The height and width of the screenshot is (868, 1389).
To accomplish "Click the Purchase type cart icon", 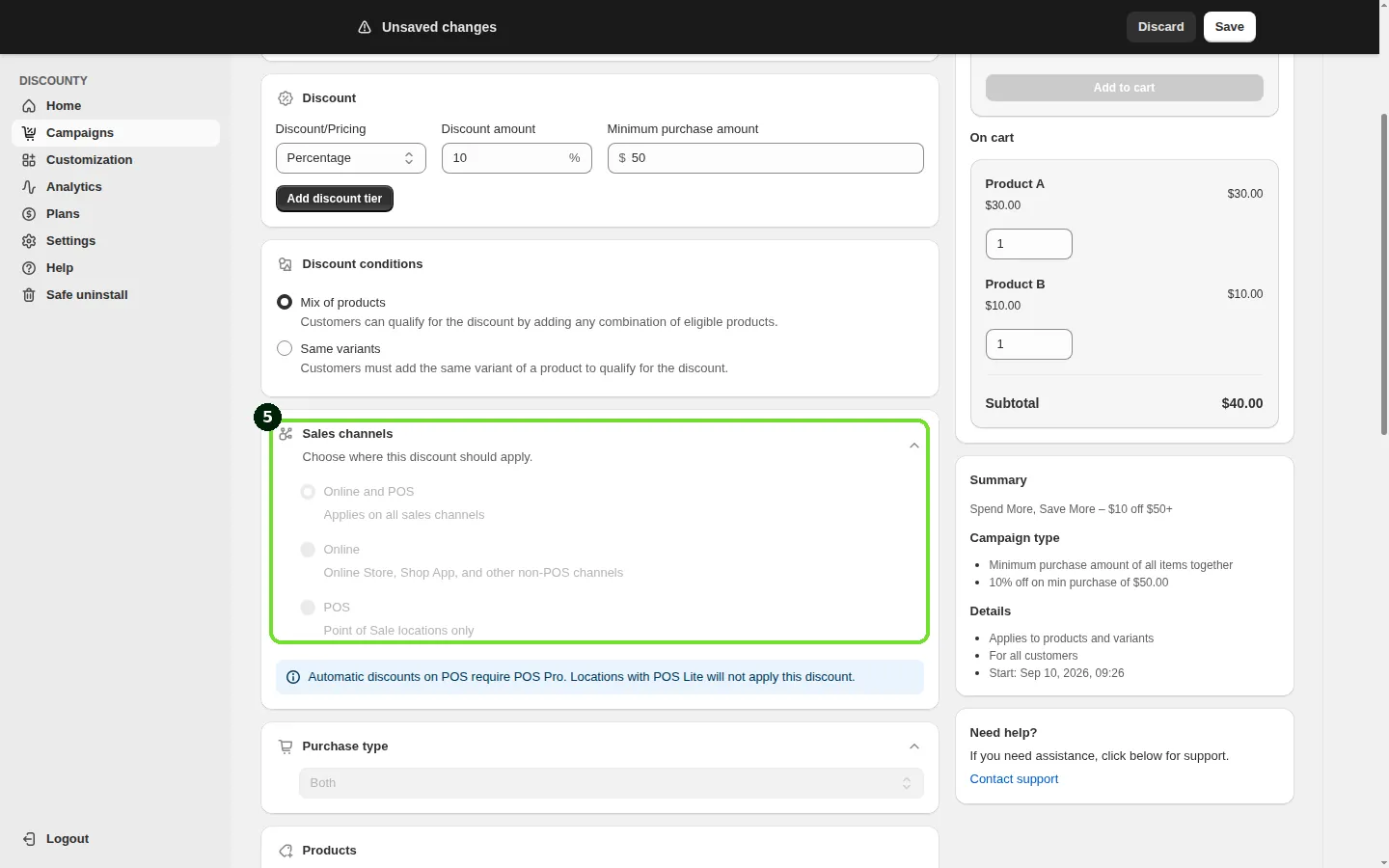I will pyautogui.click(x=286, y=746).
